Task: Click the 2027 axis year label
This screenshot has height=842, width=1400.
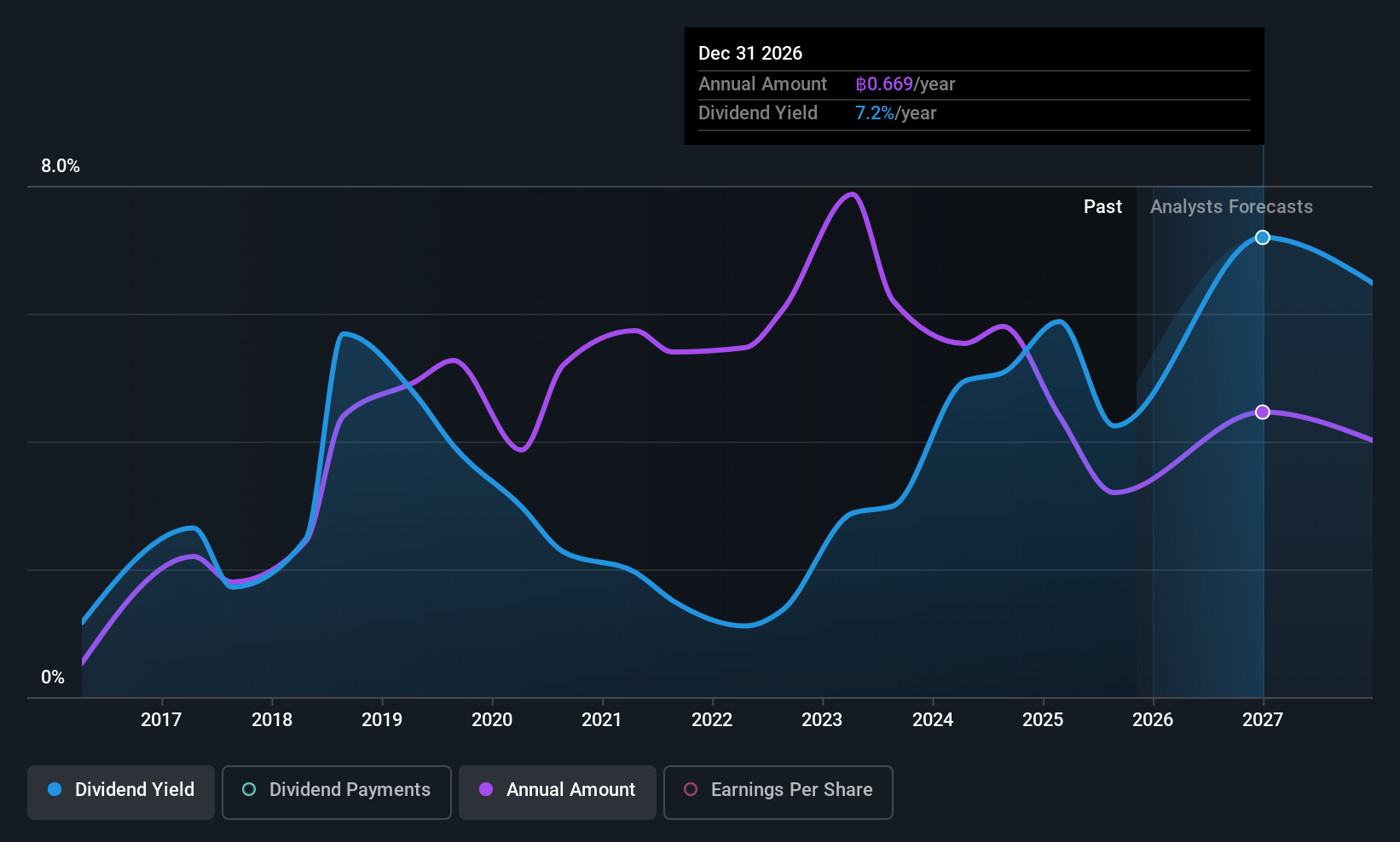Action: point(1262,719)
